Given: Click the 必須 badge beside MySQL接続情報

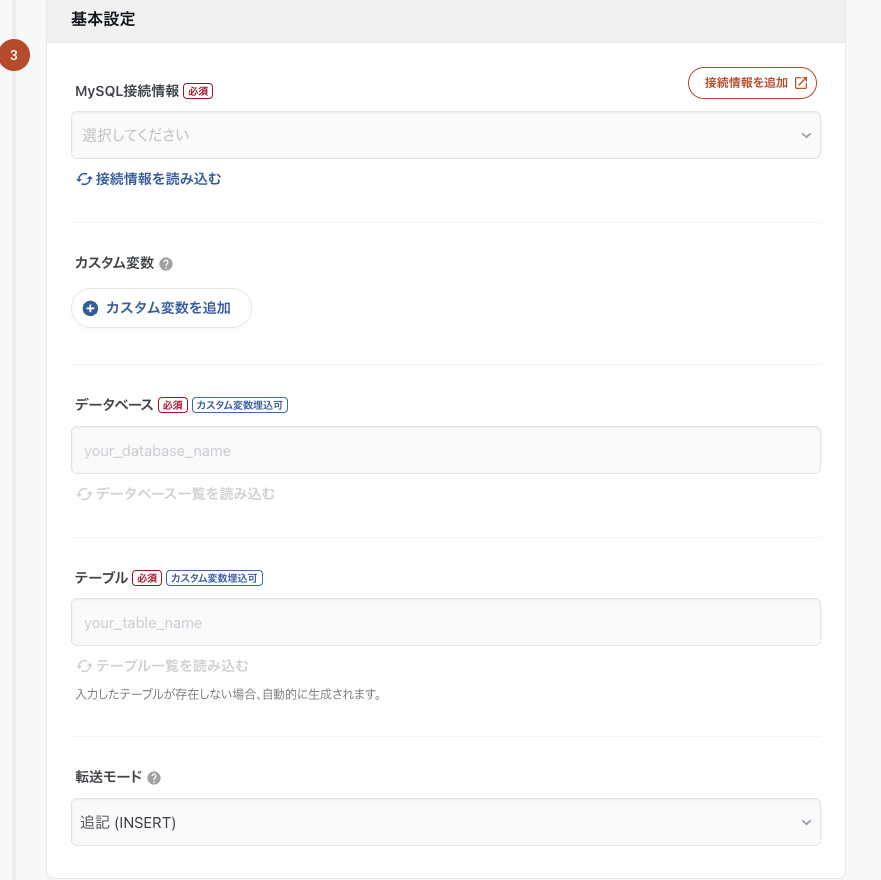Looking at the screenshot, I should click(x=198, y=91).
